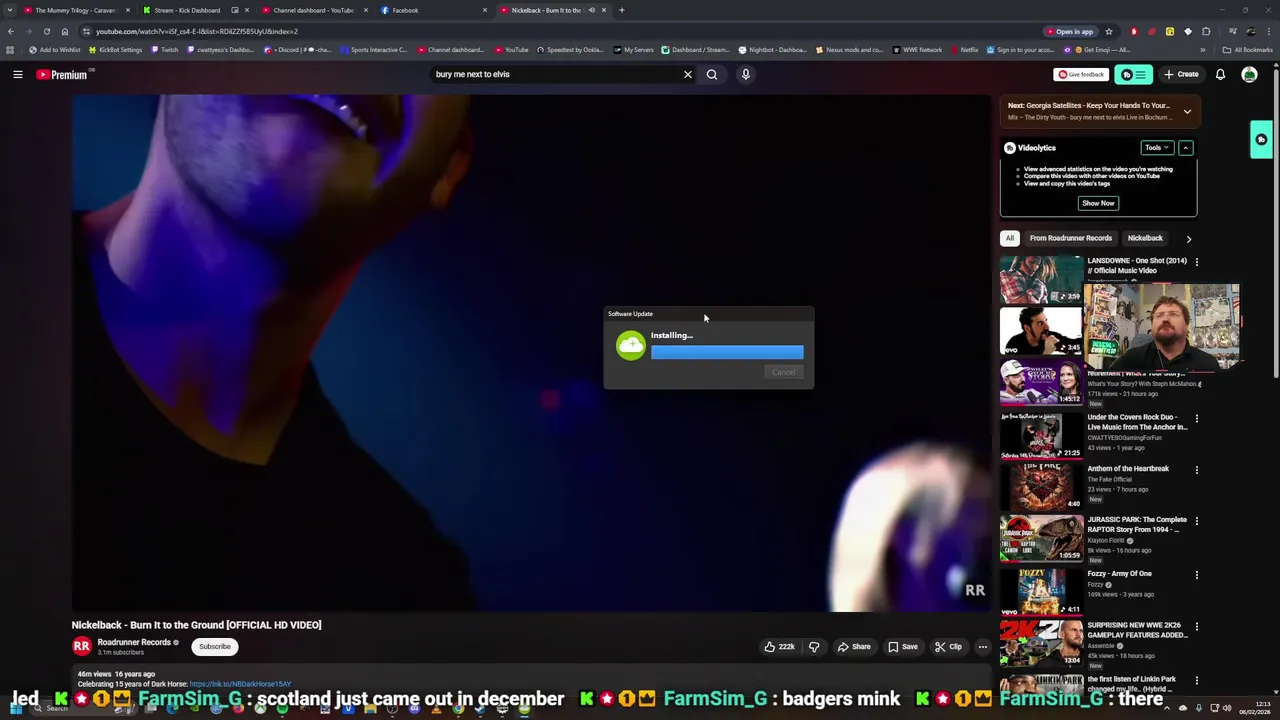Select the Nickelback filter chip
The width and height of the screenshot is (1280, 720).
1145,238
